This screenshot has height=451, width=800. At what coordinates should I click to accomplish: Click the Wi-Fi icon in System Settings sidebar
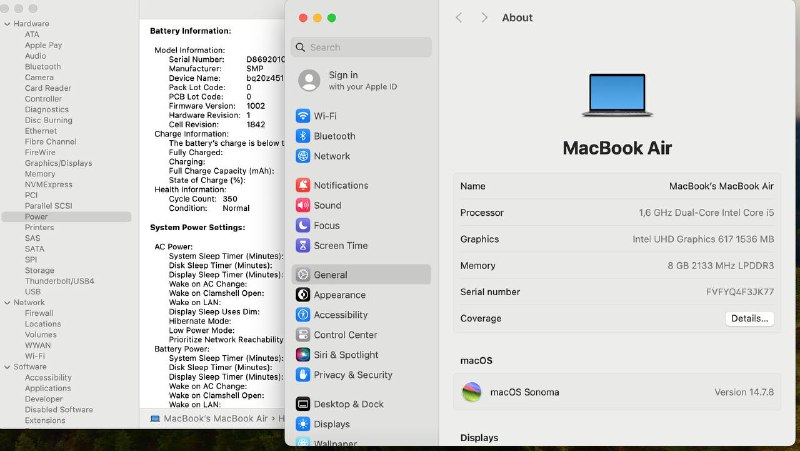[x=303, y=116]
